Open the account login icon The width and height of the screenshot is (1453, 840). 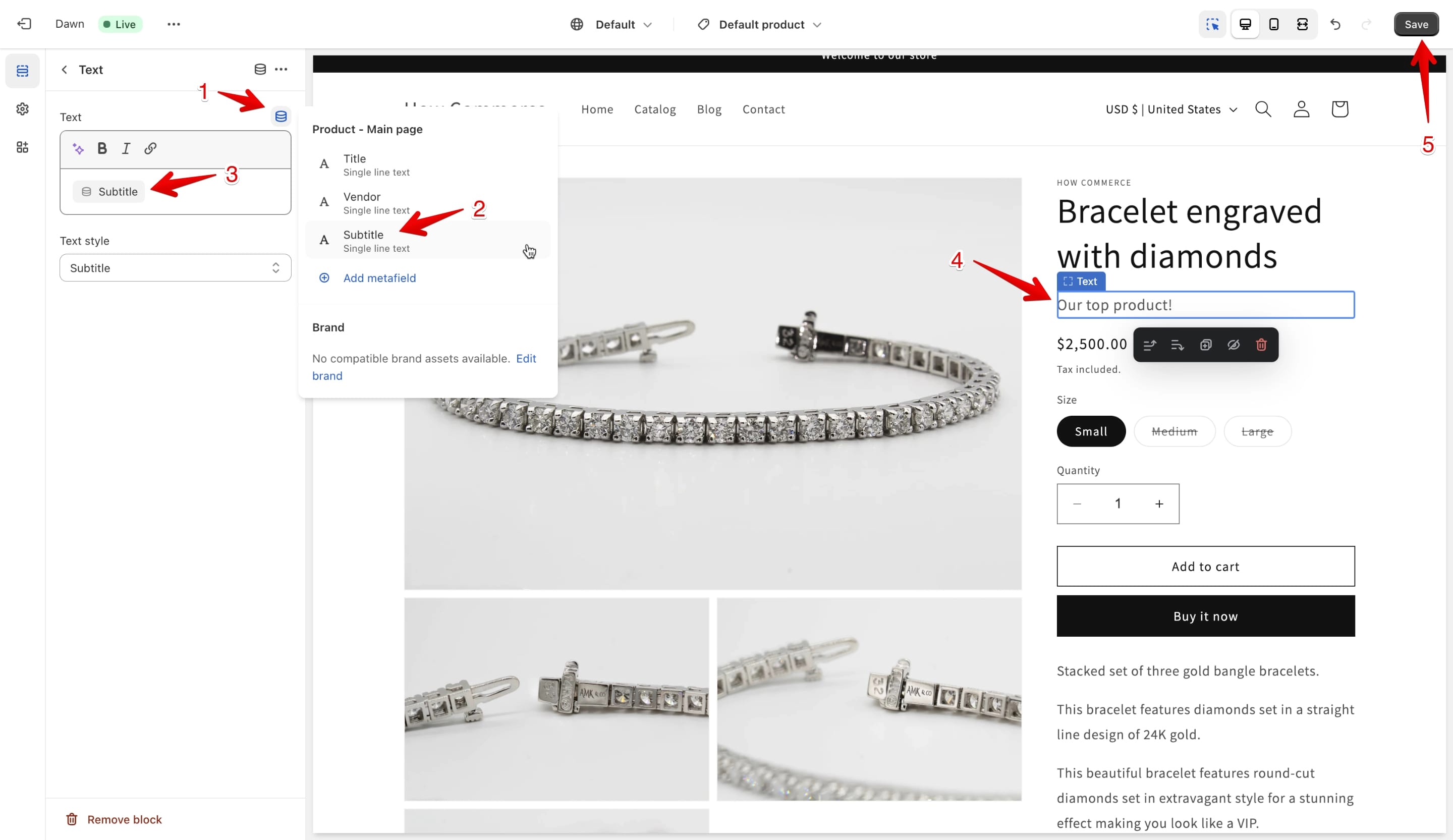pyautogui.click(x=1301, y=109)
